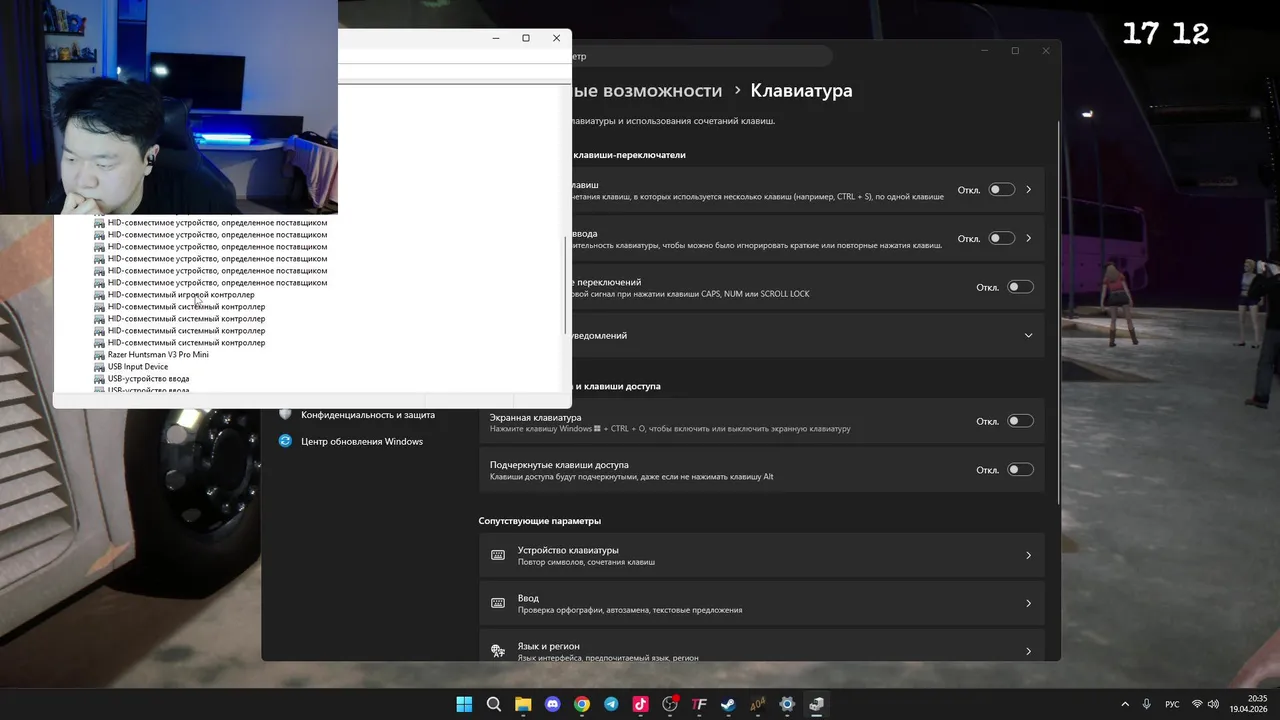Click the Центр обновления Windows update icon
Image resolution: width=1280 pixels, height=720 pixels.
click(285, 441)
